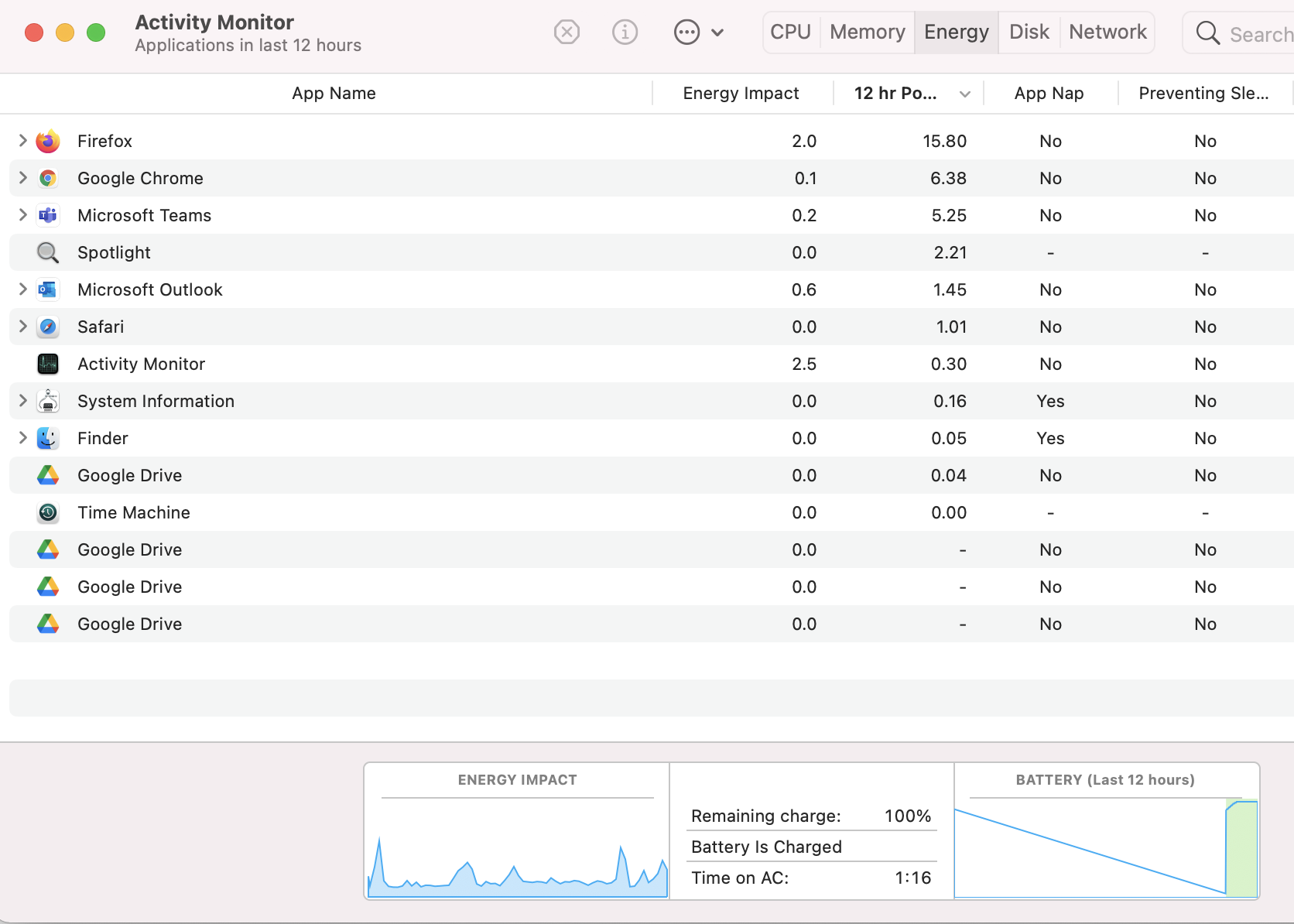
Task: Open the ellipsis more-options dropdown
Action: coord(698,32)
